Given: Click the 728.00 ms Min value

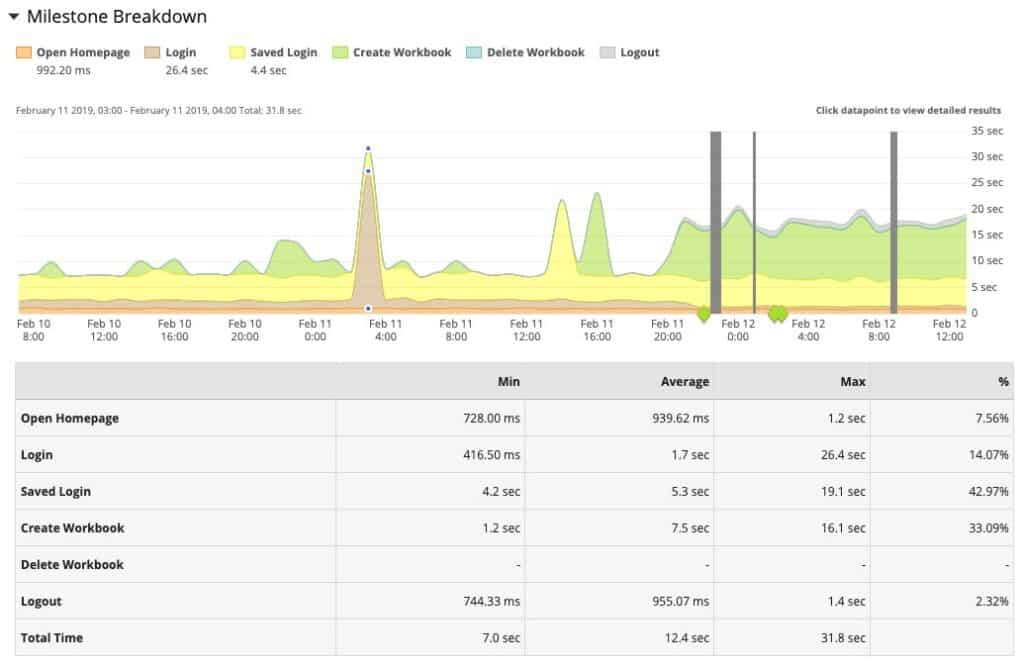Looking at the screenshot, I should click(x=492, y=418).
